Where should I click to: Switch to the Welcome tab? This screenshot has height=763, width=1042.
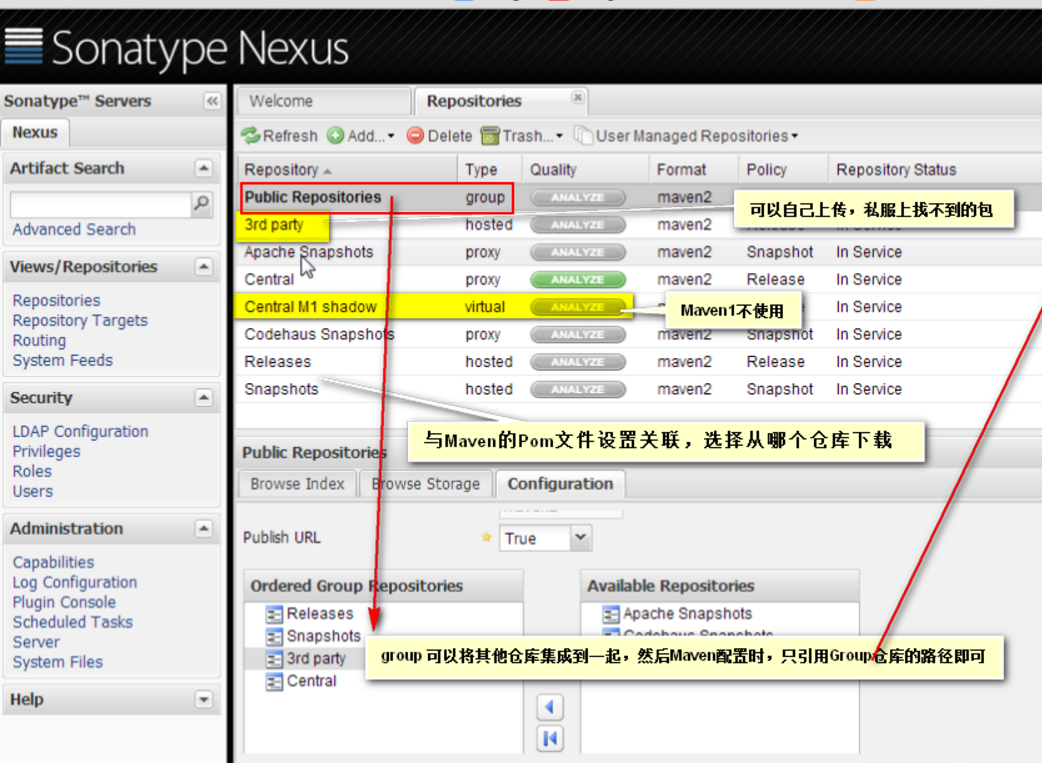281,101
